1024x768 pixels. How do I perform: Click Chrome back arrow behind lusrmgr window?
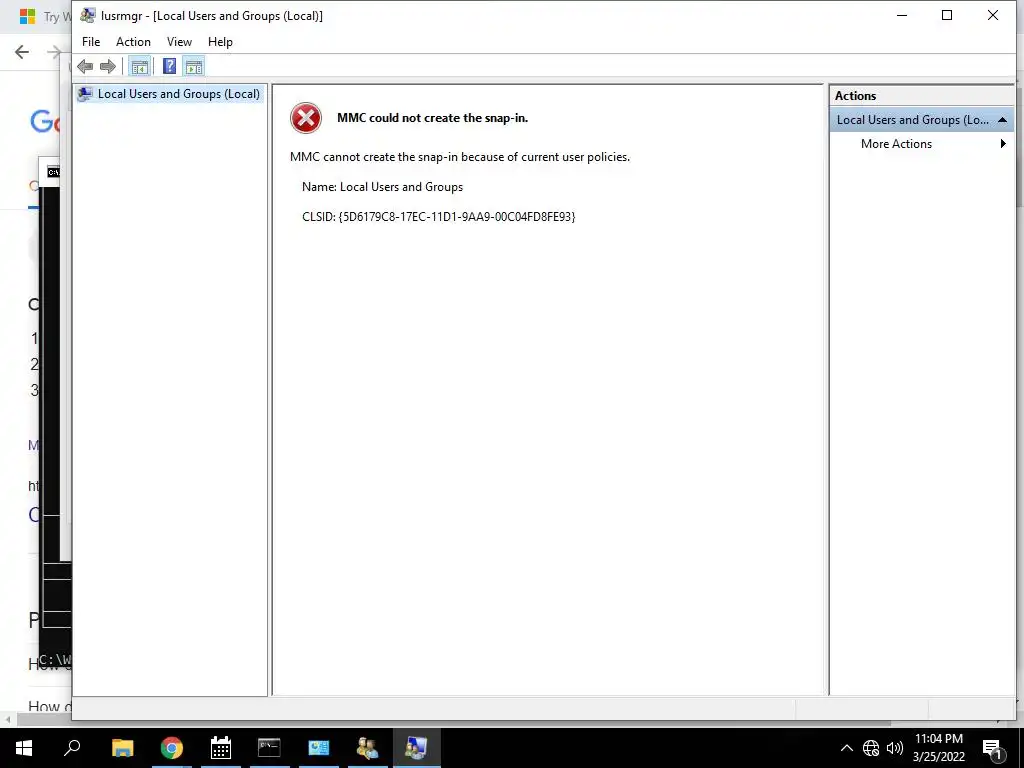click(x=22, y=52)
